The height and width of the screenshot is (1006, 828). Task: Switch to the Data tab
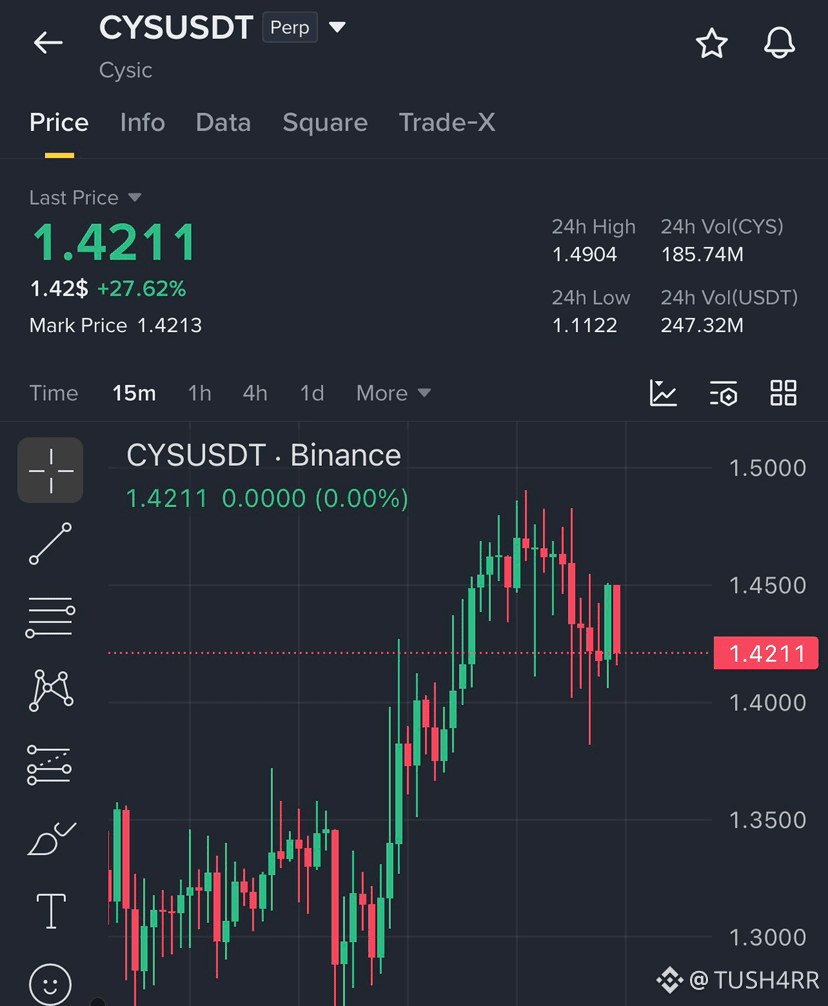tap(223, 122)
